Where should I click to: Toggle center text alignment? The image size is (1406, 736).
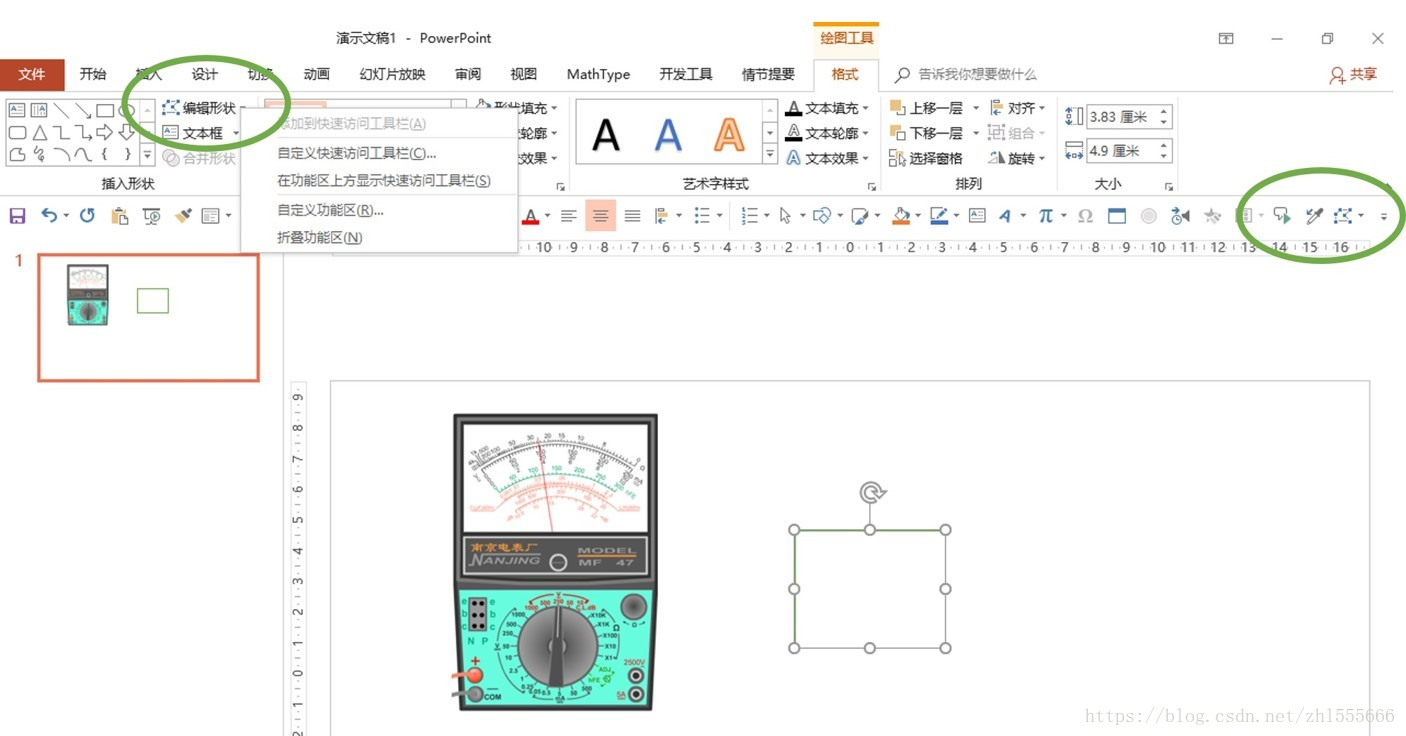[x=600, y=215]
